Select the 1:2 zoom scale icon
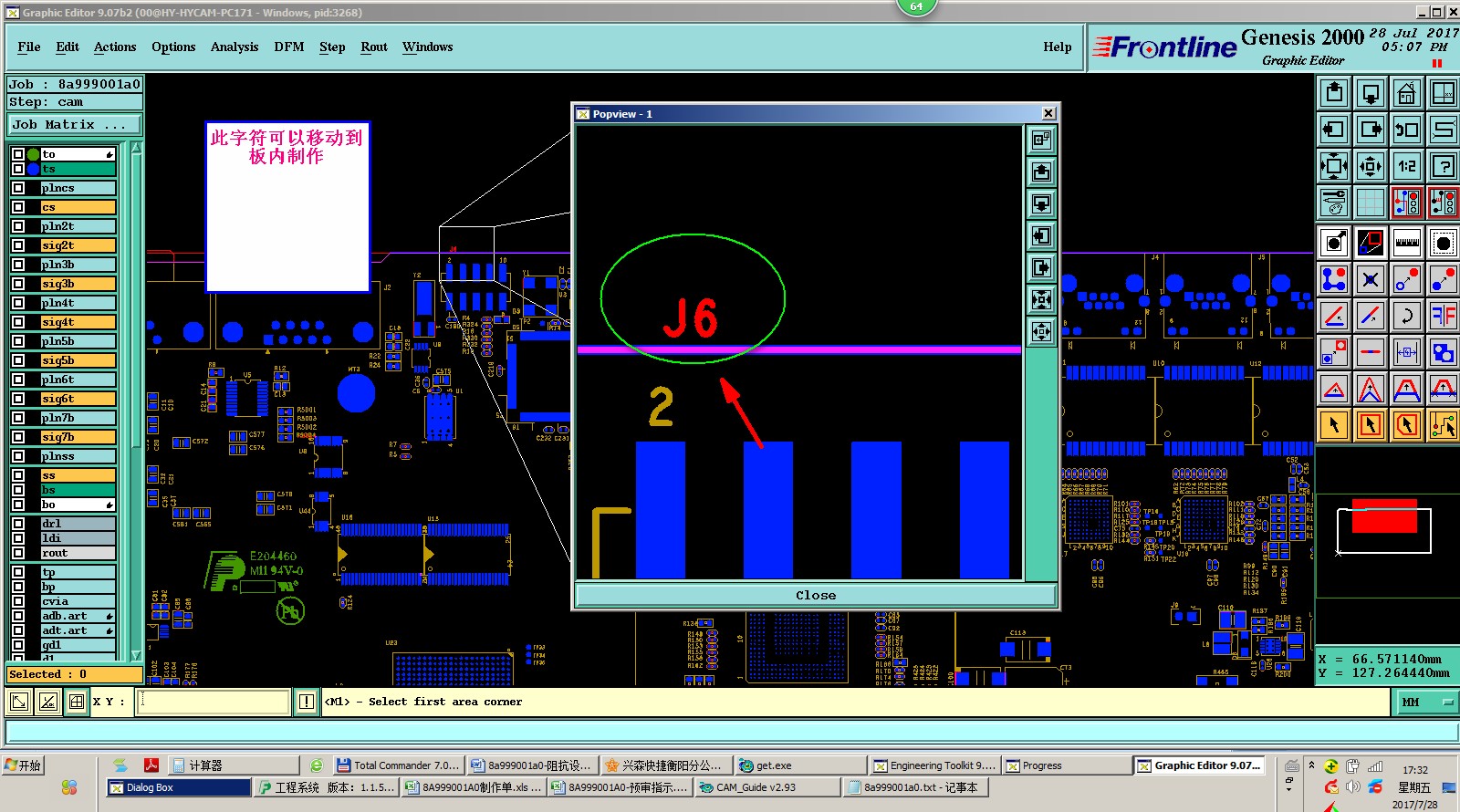 1406,166
